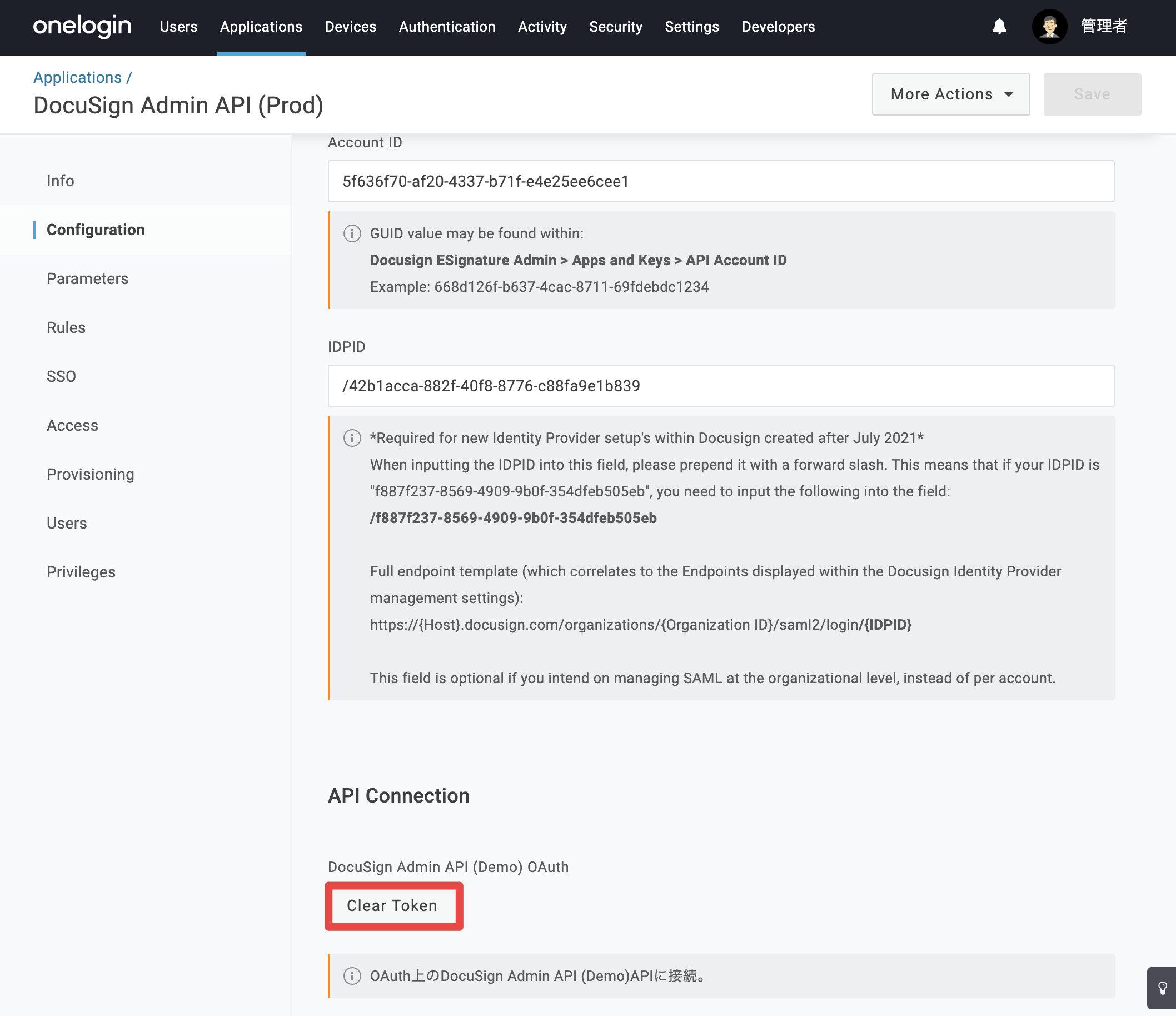Click info icon beside OAuth connection note

tap(352, 975)
